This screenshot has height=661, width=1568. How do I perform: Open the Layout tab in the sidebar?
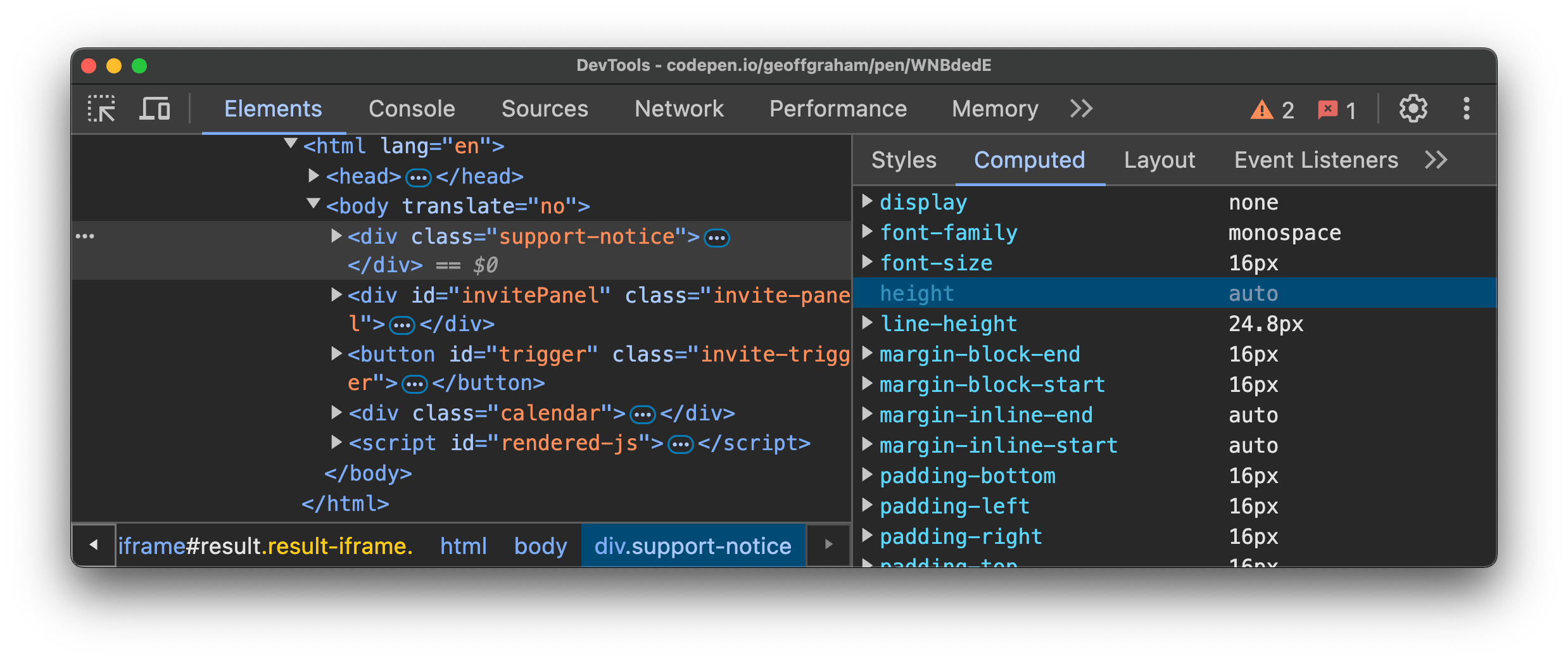(1159, 160)
